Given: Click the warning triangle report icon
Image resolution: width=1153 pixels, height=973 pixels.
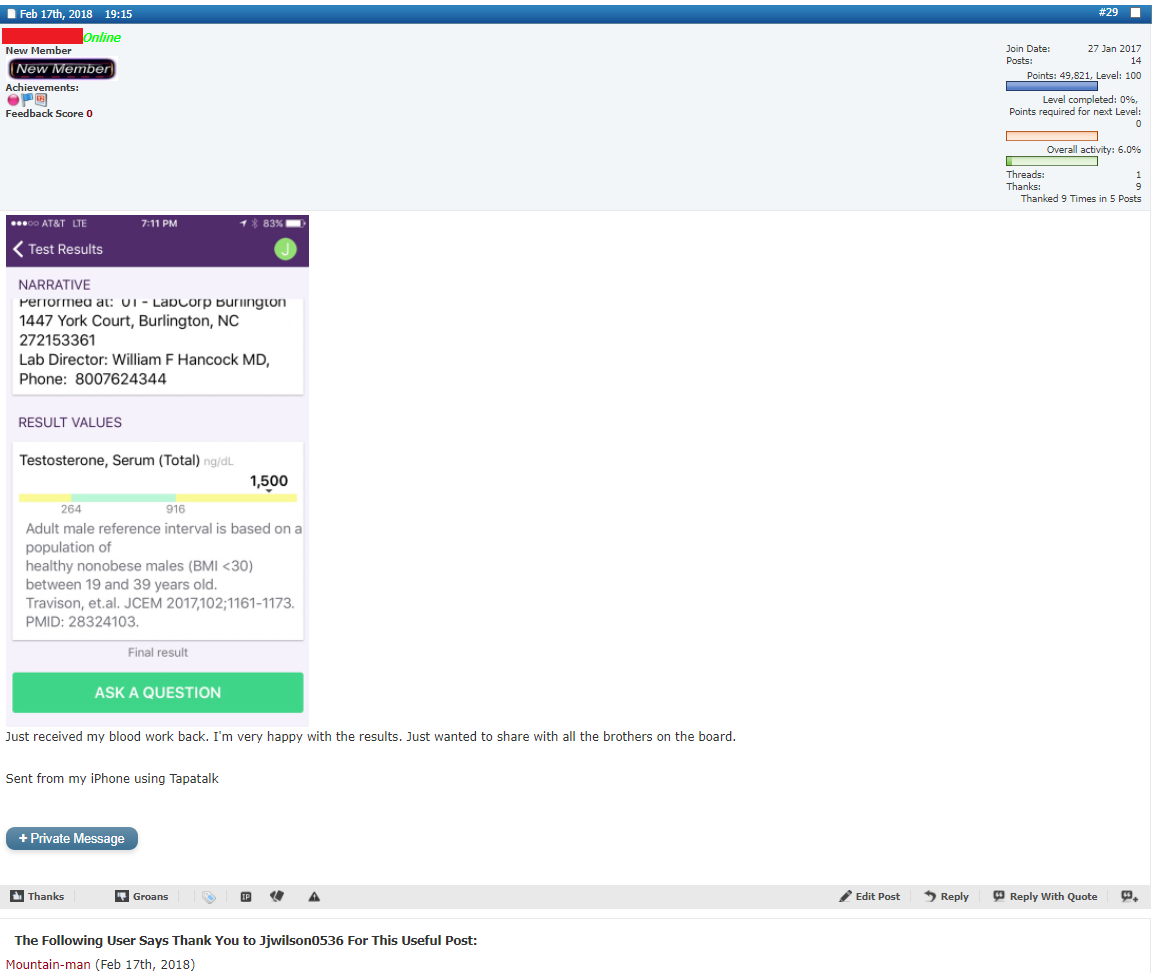Looking at the screenshot, I should pyautogui.click(x=314, y=897).
